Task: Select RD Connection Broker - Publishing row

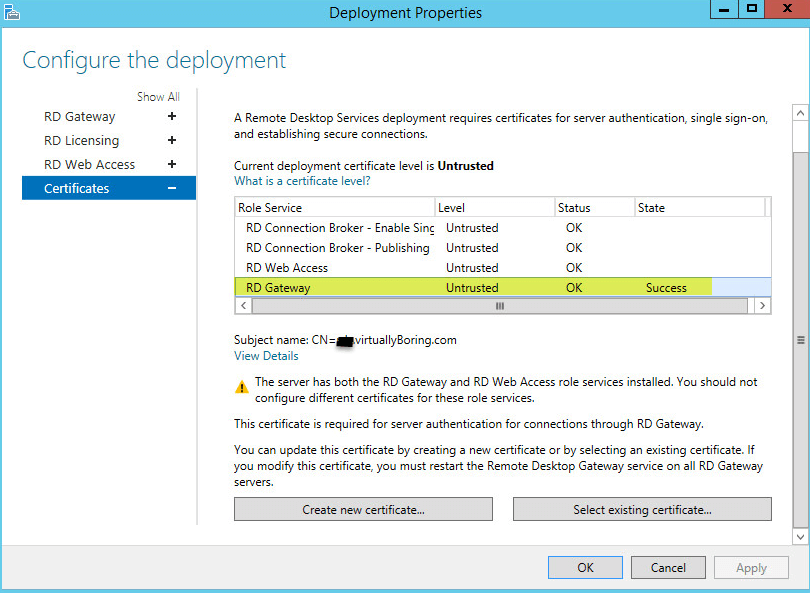Action: click(503, 248)
